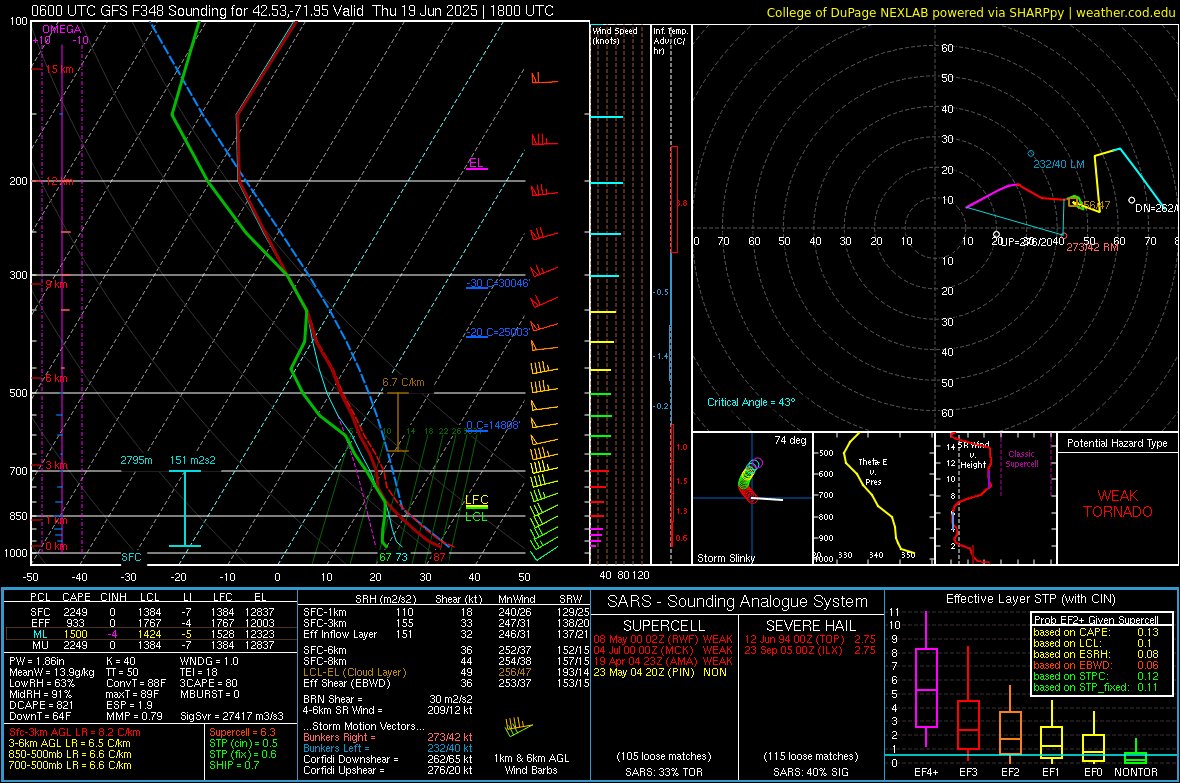Click the Corfidi Downshear vector line

pyautogui.click(x=388, y=760)
